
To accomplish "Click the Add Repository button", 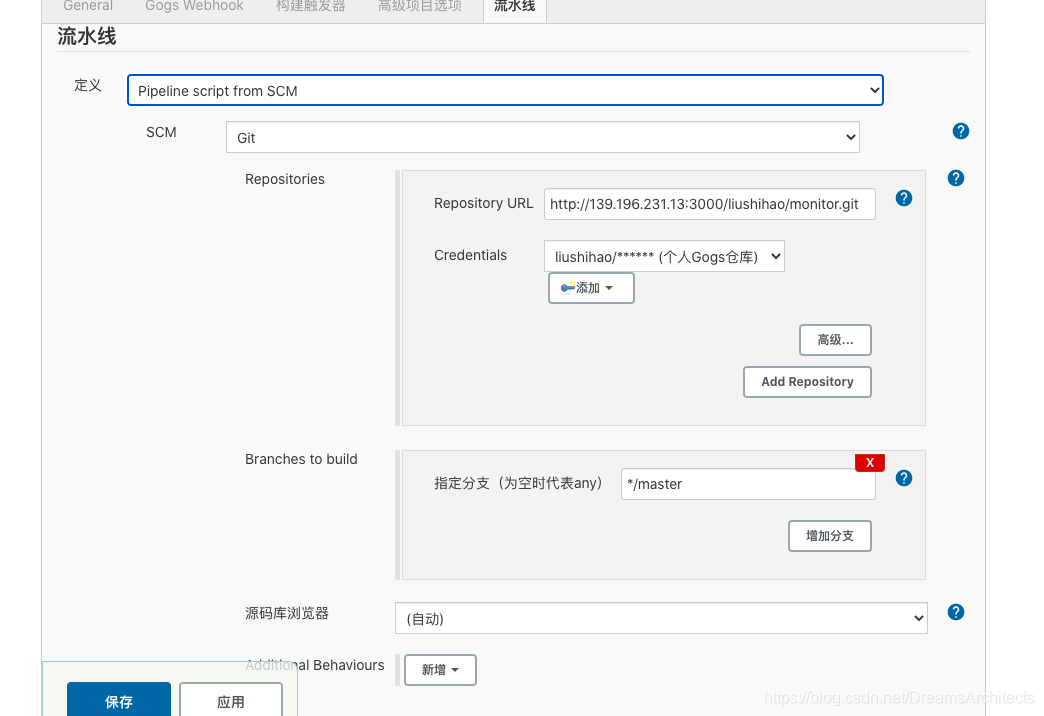I will 806,381.
